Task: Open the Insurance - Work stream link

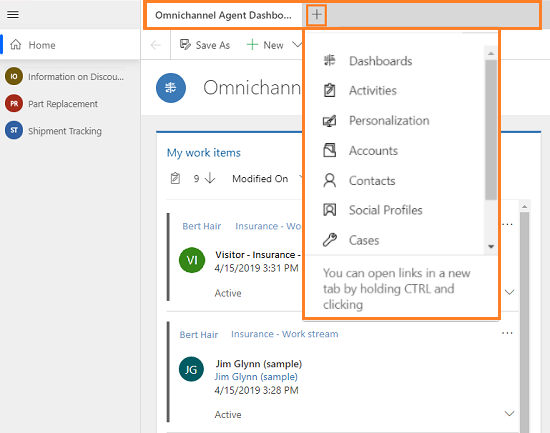Action: (284, 334)
